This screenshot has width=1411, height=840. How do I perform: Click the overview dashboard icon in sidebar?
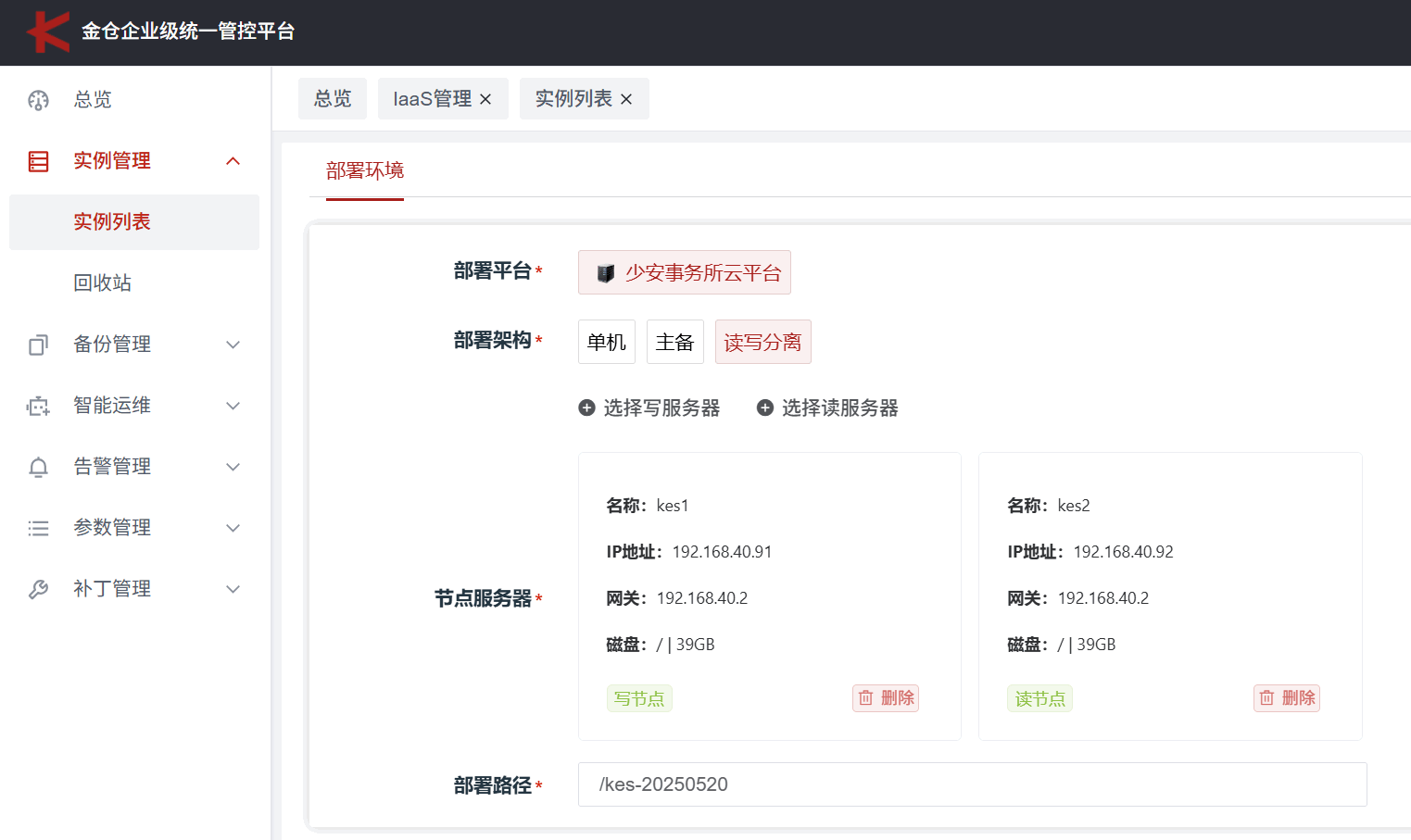pyautogui.click(x=38, y=100)
